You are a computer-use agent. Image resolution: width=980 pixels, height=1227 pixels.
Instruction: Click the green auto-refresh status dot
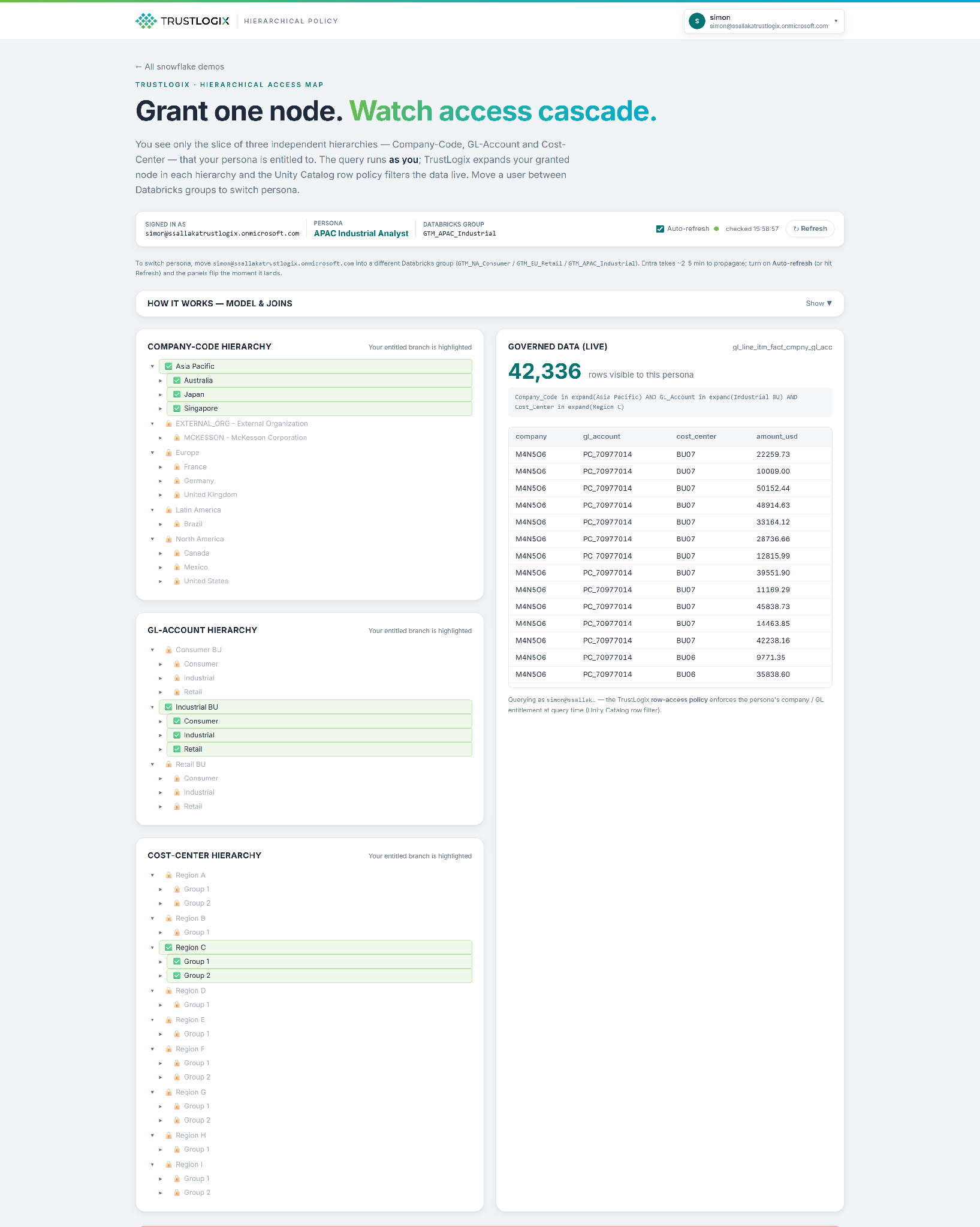point(716,229)
